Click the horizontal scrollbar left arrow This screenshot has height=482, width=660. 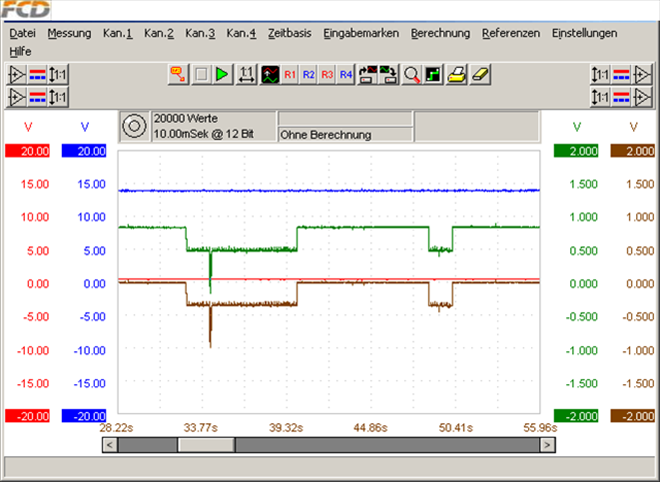pos(109,444)
